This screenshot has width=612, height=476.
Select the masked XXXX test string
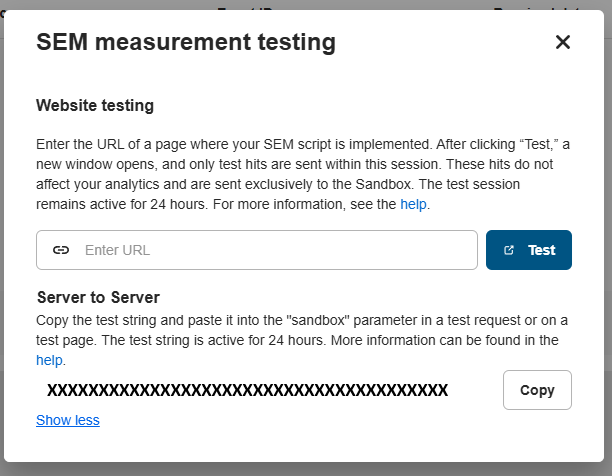pyautogui.click(x=247, y=390)
